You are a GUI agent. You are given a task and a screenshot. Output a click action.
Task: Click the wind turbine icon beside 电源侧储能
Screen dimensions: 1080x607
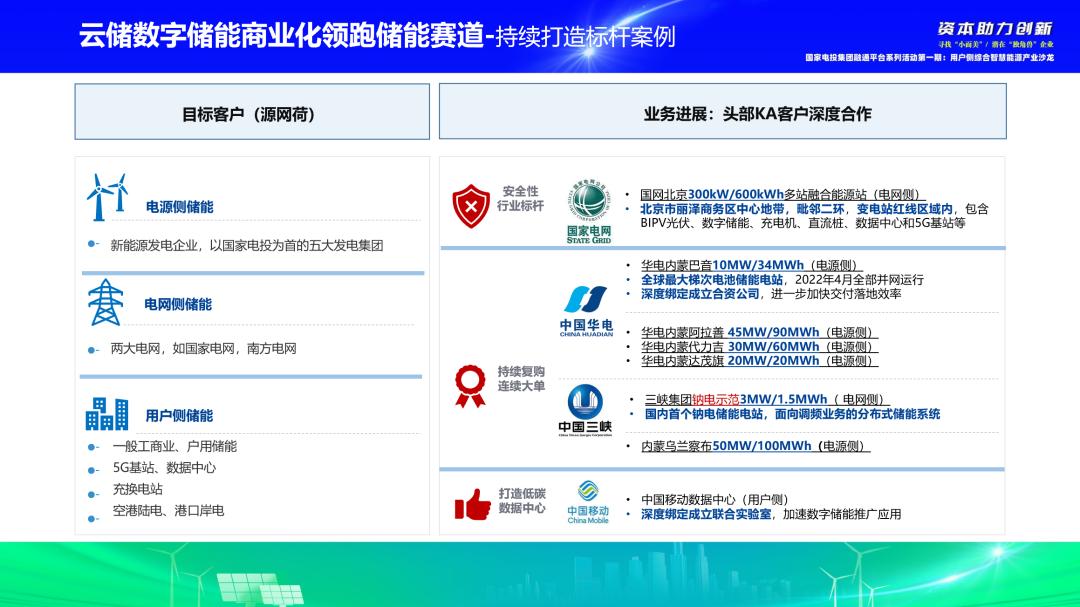[x=107, y=197]
